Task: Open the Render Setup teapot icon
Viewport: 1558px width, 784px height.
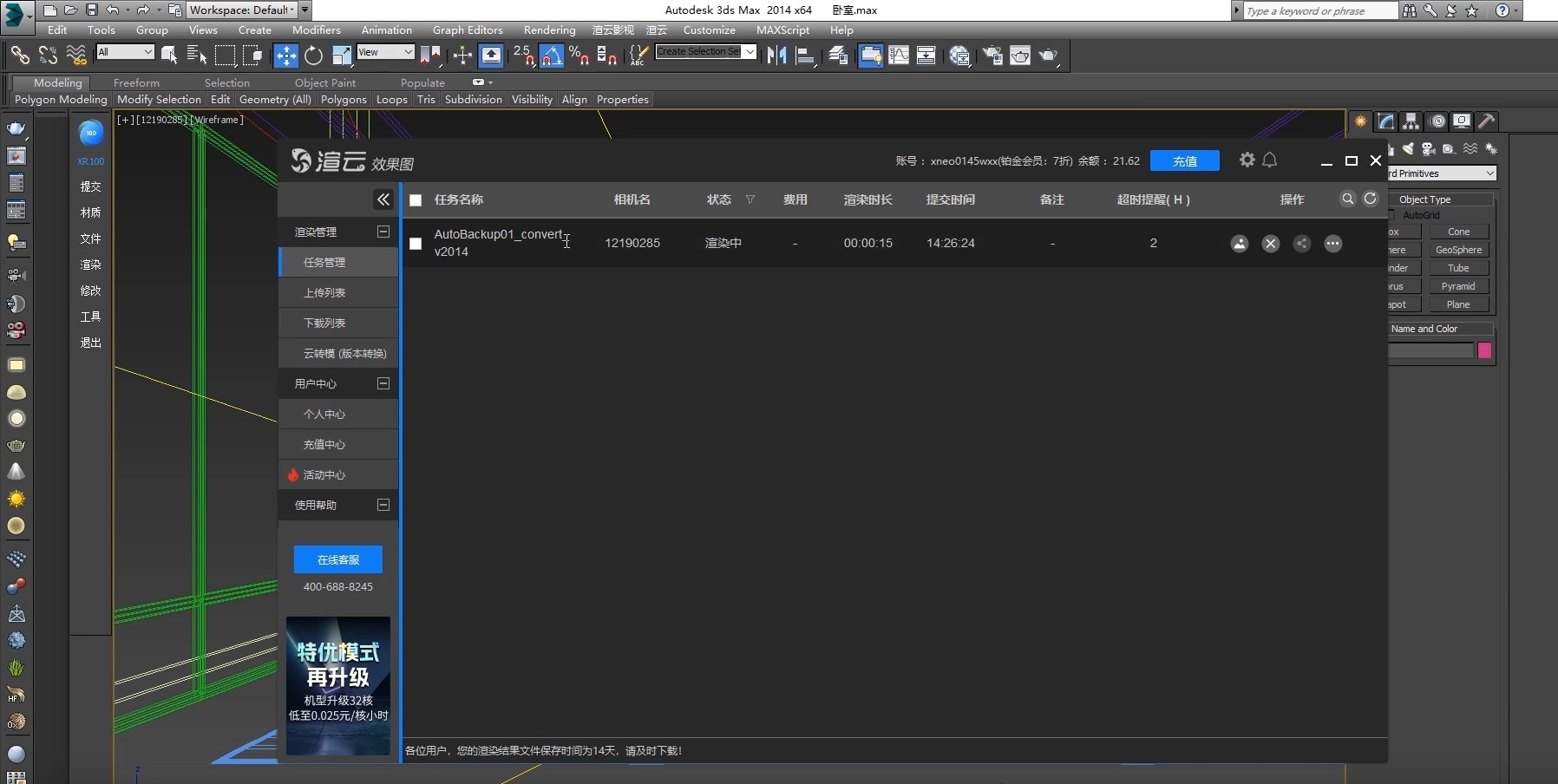Action: pyautogui.click(x=992, y=56)
